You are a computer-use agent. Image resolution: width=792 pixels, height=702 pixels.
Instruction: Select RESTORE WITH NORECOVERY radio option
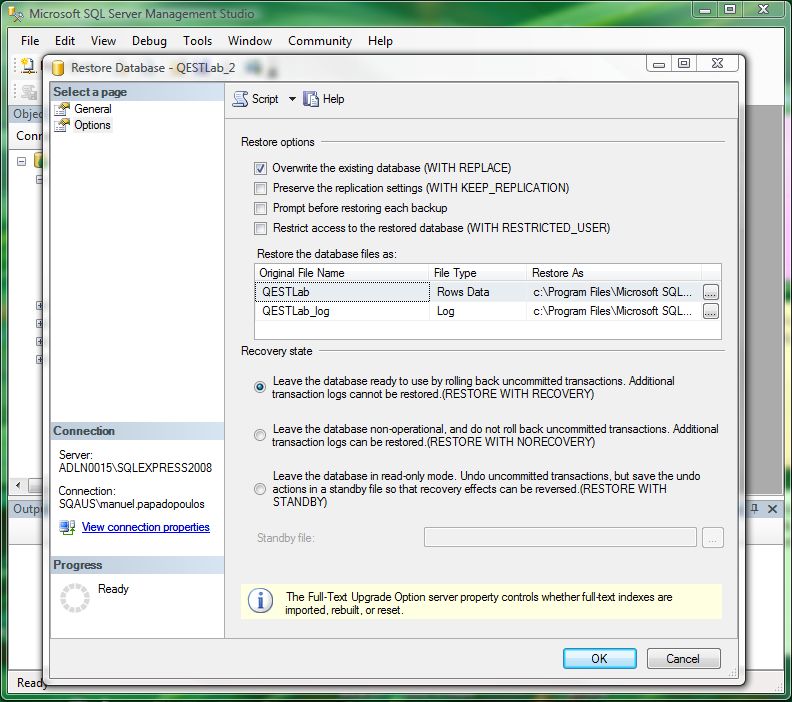pyautogui.click(x=260, y=435)
